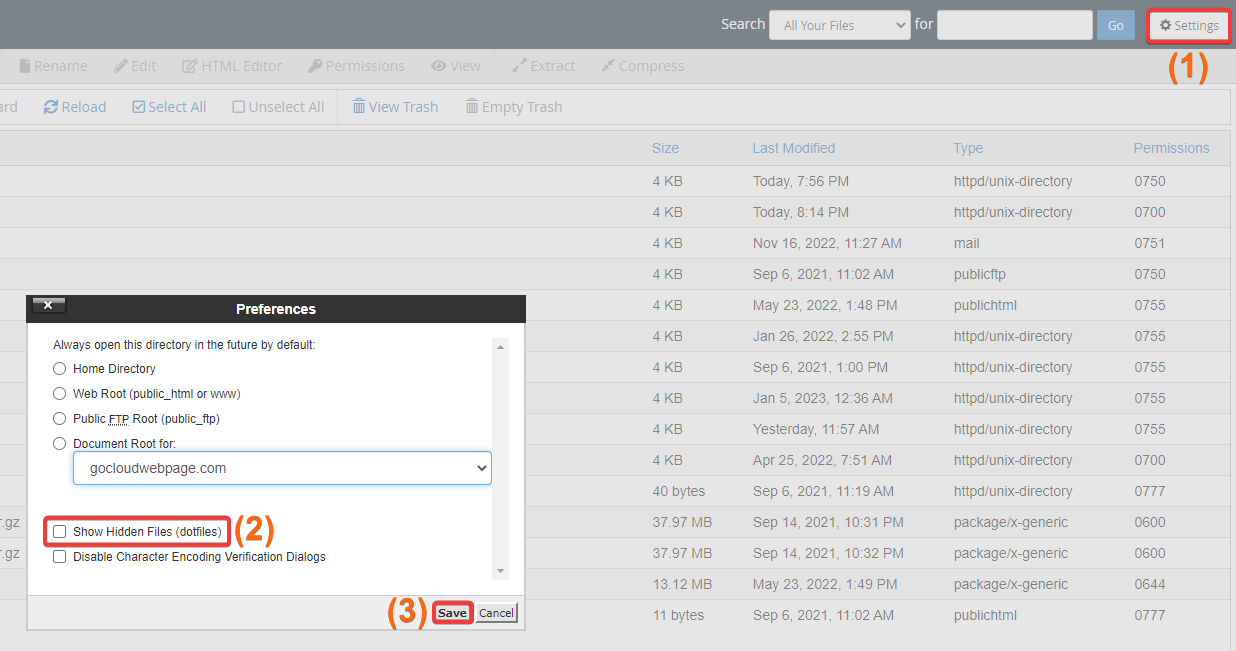Click the Permissions key toolbar item
1236x651 pixels.
[356, 66]
